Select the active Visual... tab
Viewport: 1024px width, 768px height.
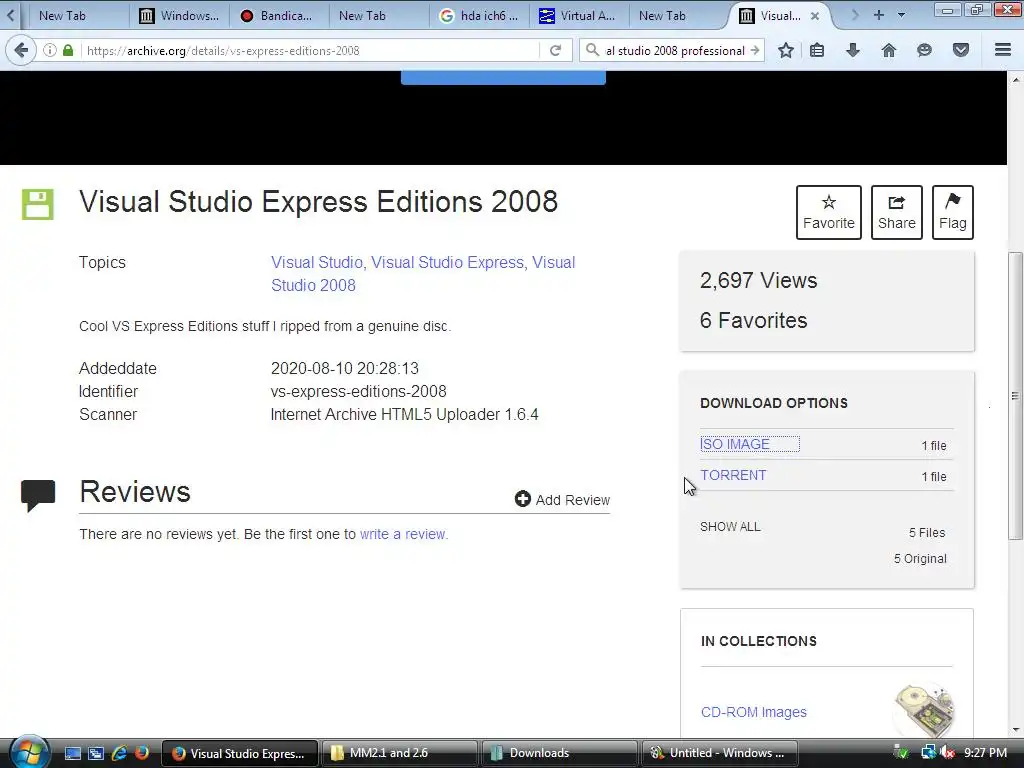[777, 16]
